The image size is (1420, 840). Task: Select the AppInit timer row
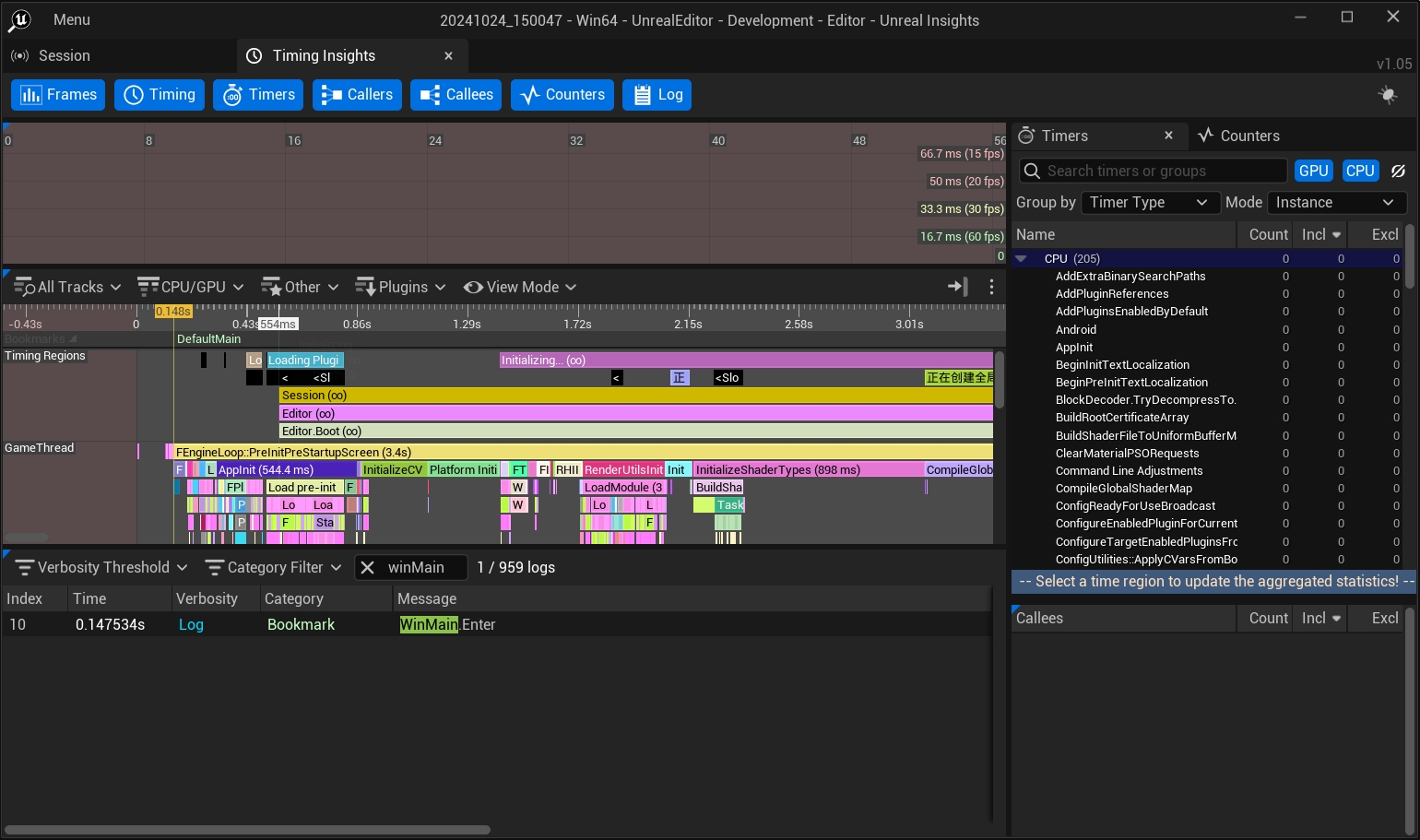pos(1208,348)
